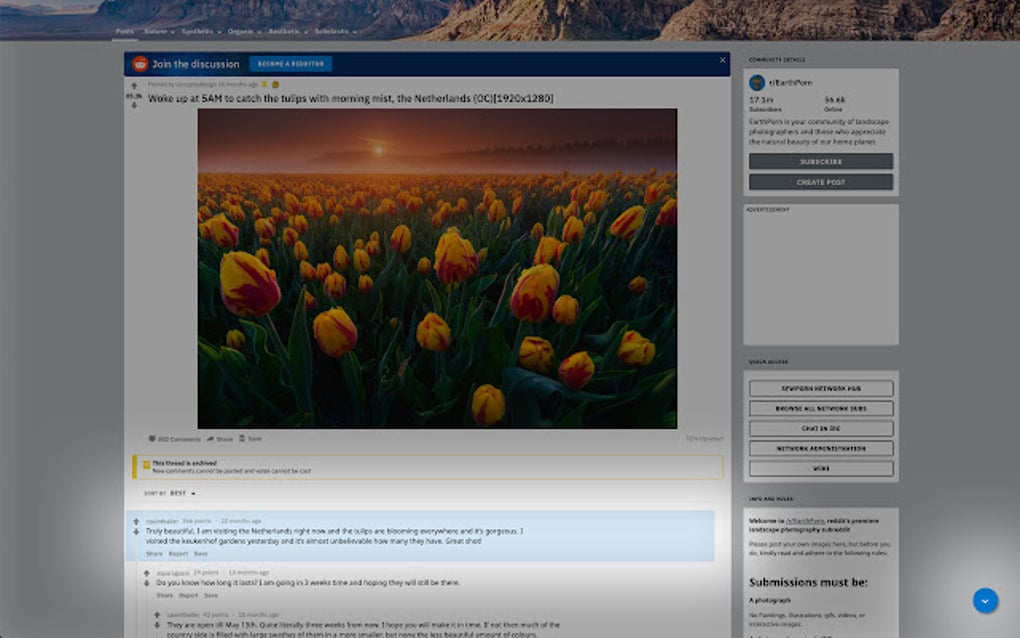
Task: Open the post's comments icon link
Action: (152, 439)
